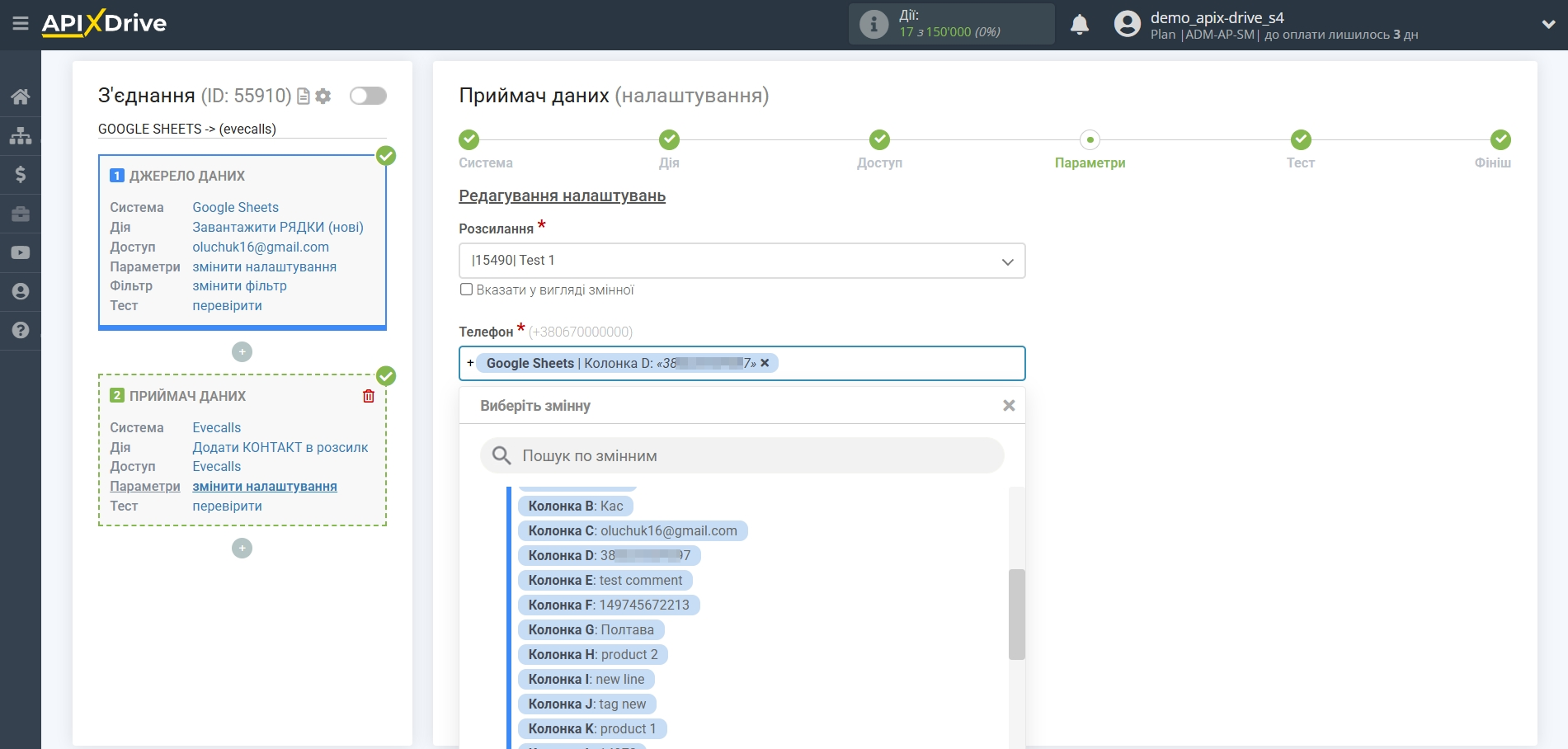Click the home icon in sidebar
The image size is (1568, 749).
tap(21, 97)
